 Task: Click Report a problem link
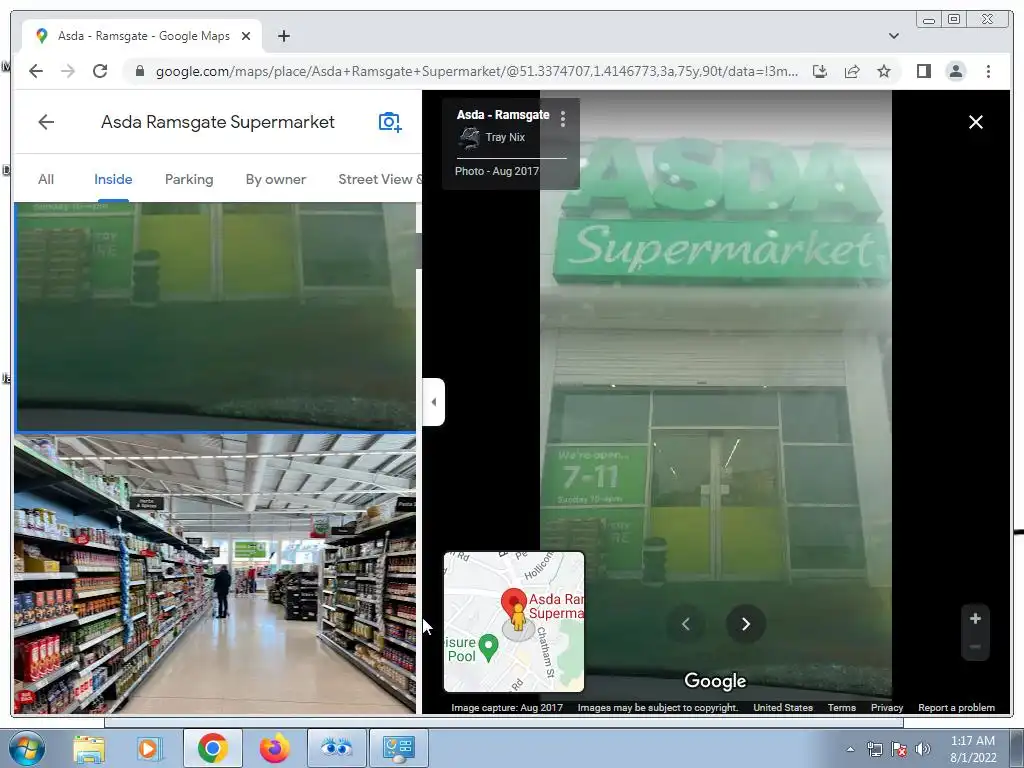click(x=956, y=707)
